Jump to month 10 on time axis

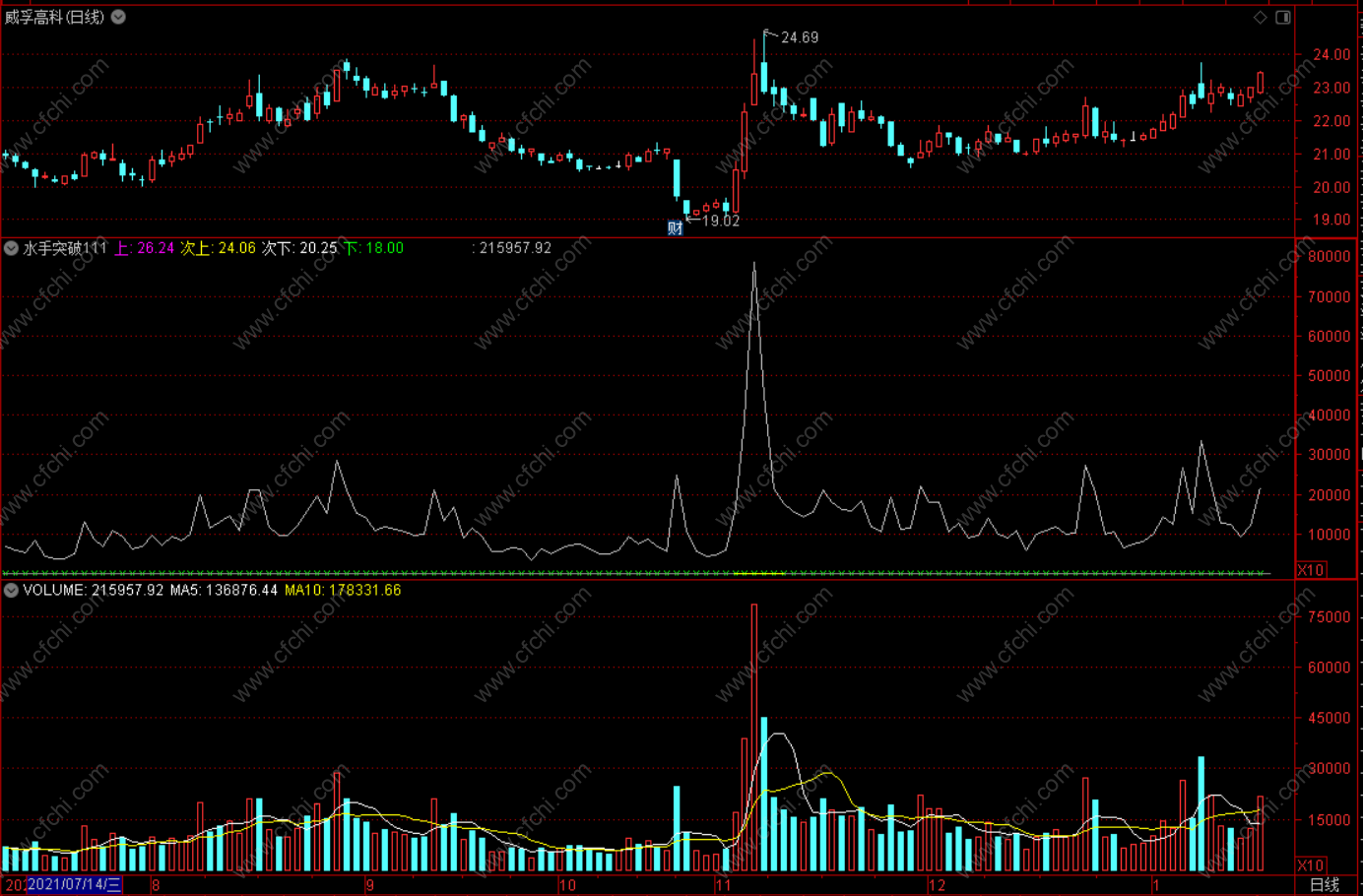pos(567,885)
